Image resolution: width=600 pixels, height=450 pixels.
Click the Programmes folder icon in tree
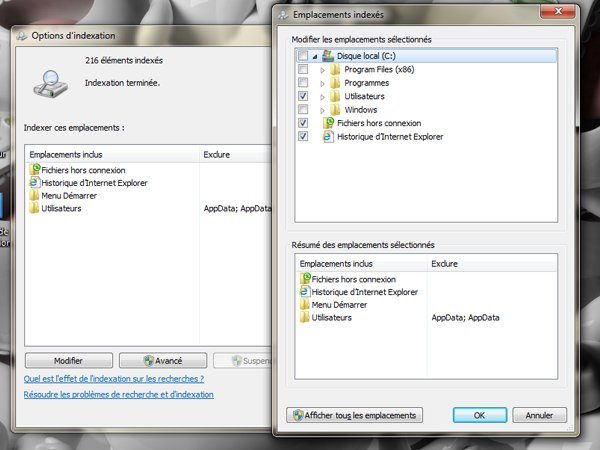pos(335,83)
